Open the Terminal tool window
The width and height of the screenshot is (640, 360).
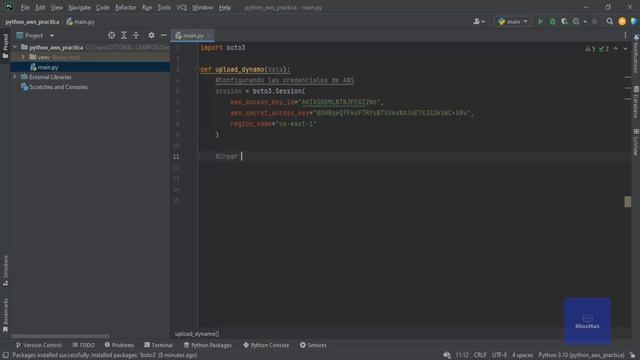tap(158, 345)
